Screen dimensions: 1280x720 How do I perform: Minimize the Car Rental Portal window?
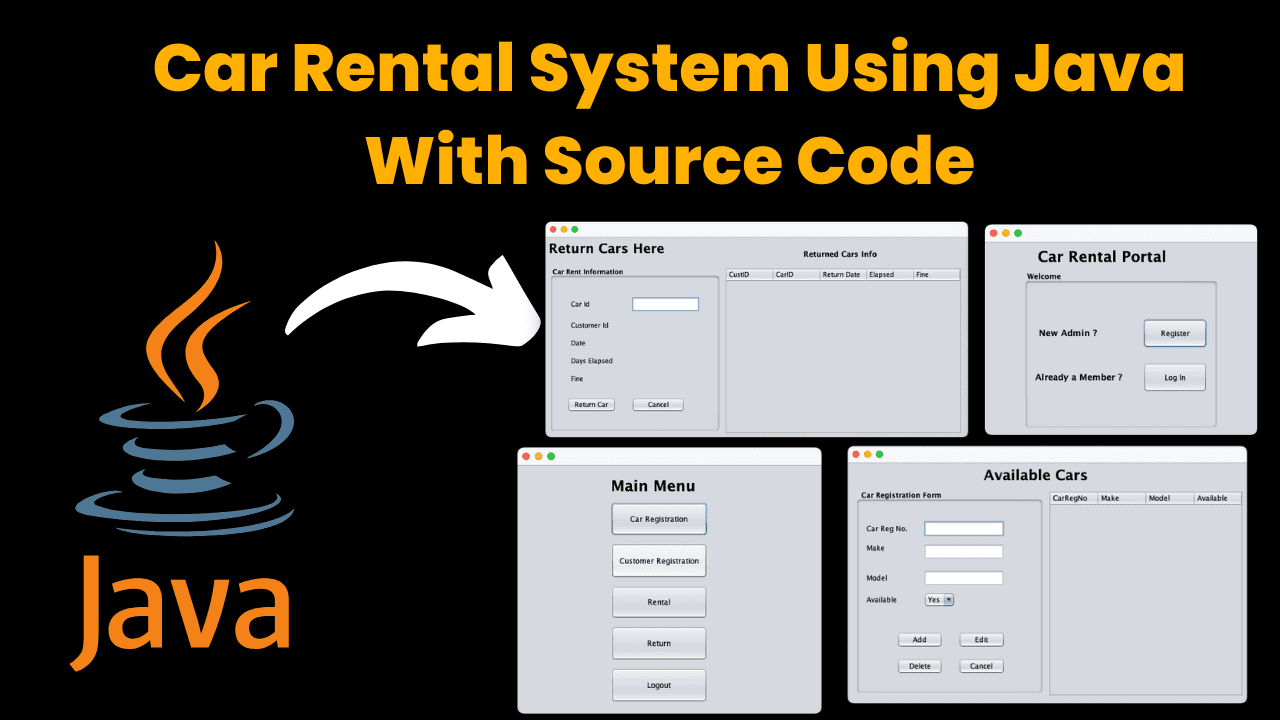1006,233
